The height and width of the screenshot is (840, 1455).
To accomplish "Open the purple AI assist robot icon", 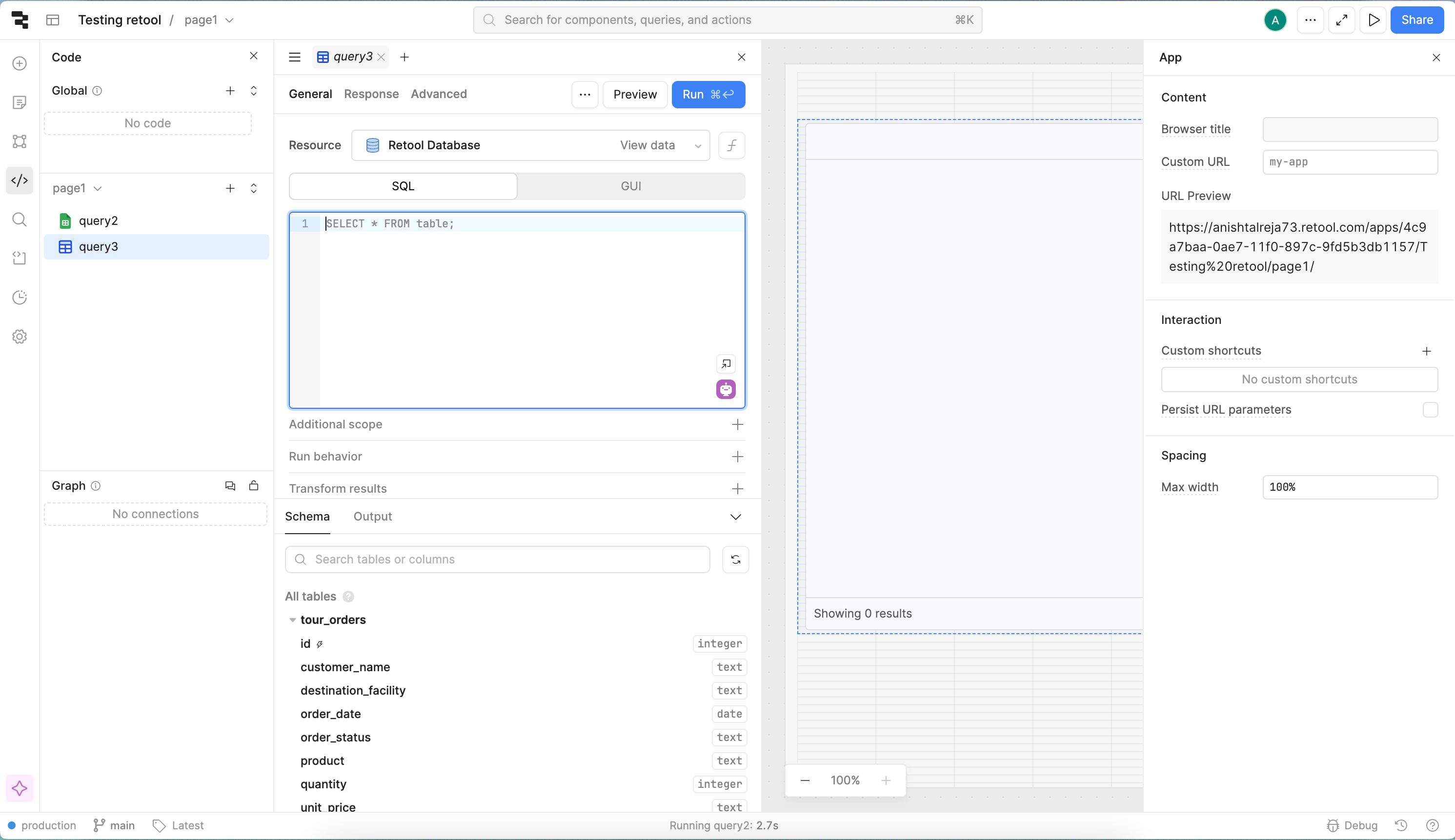I will click(x=727, y=389).
